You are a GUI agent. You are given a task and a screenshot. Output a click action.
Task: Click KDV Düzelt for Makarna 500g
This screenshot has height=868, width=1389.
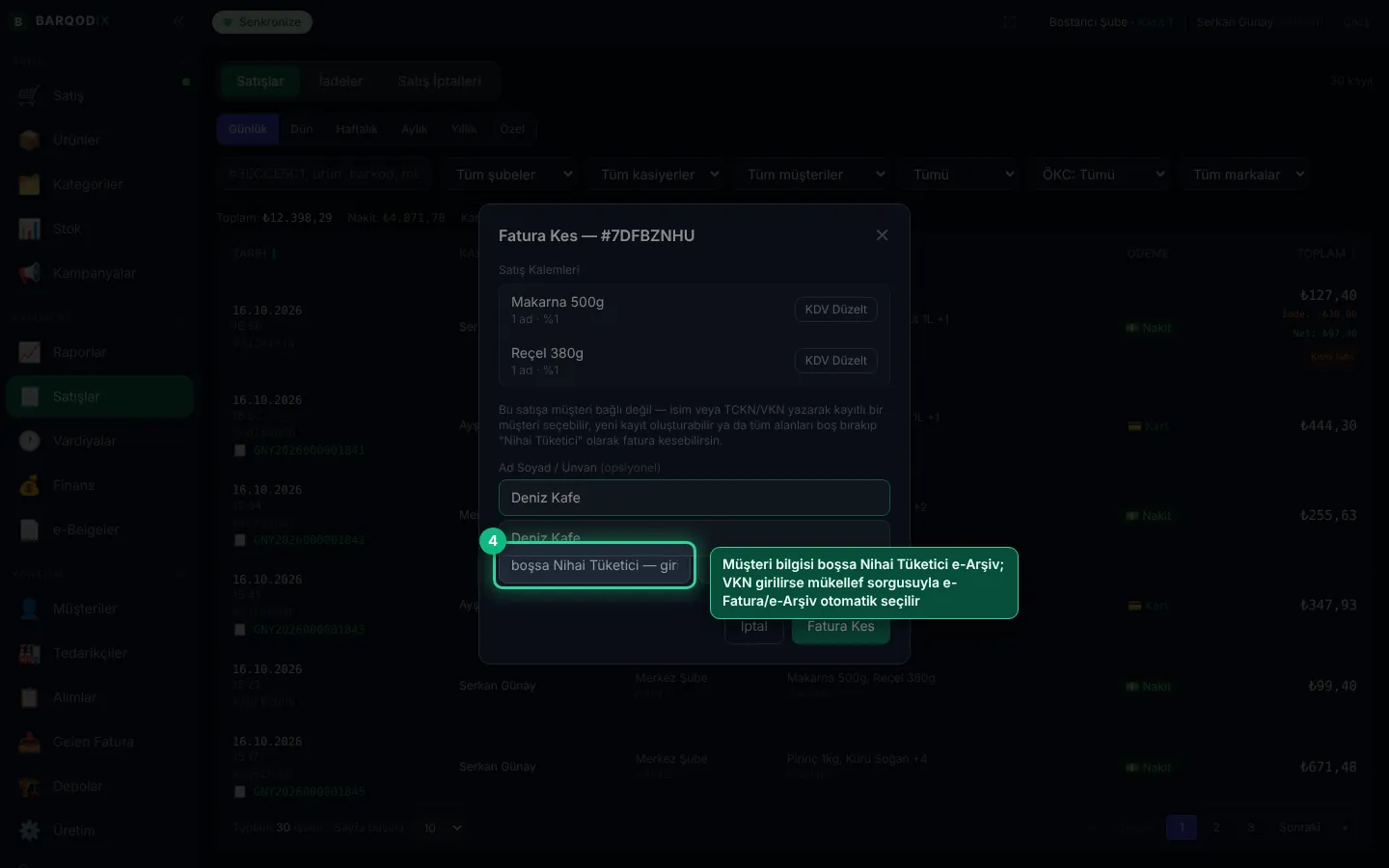click(x=835, y=310)
